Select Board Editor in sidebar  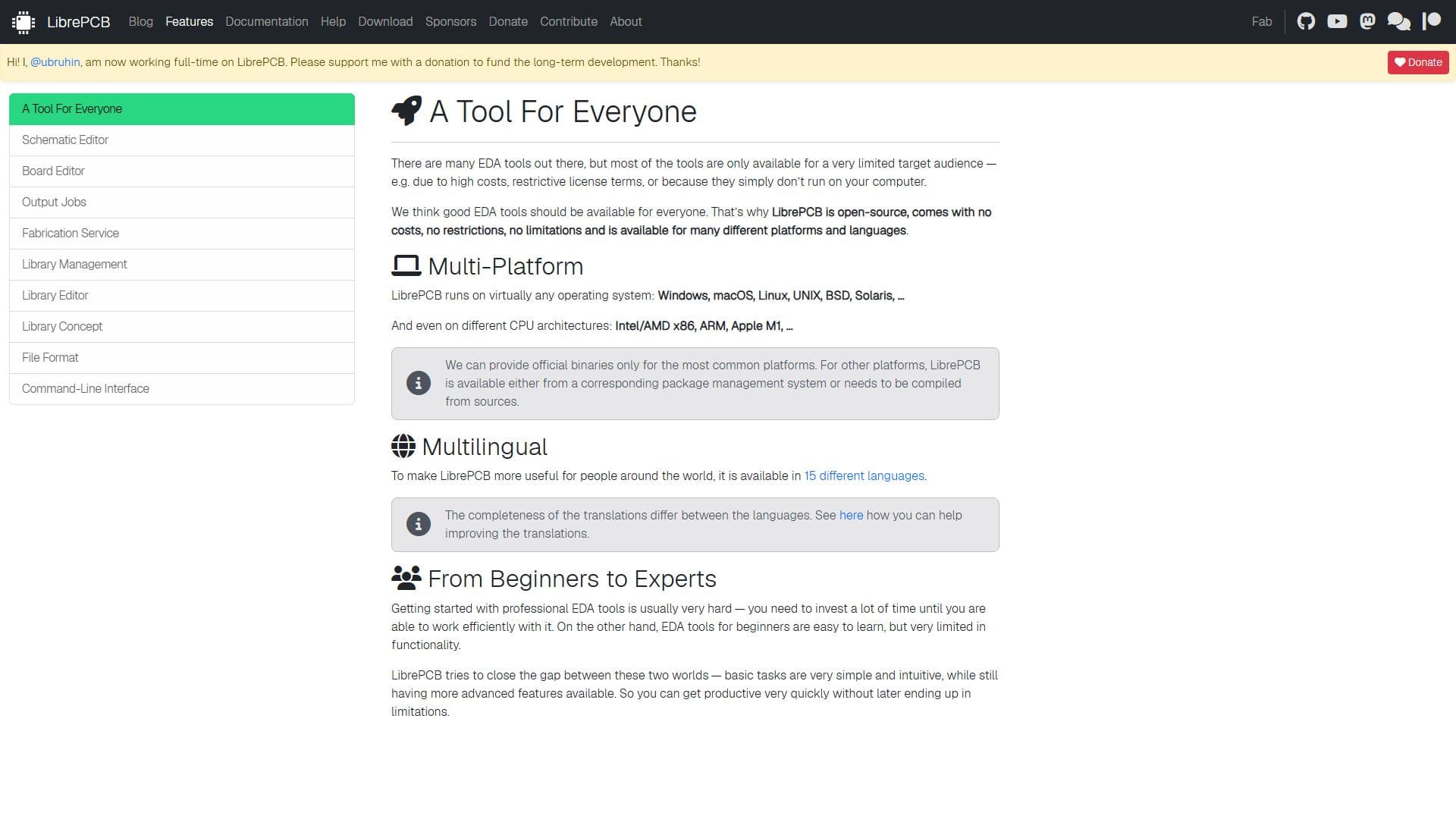click(182, 171)
